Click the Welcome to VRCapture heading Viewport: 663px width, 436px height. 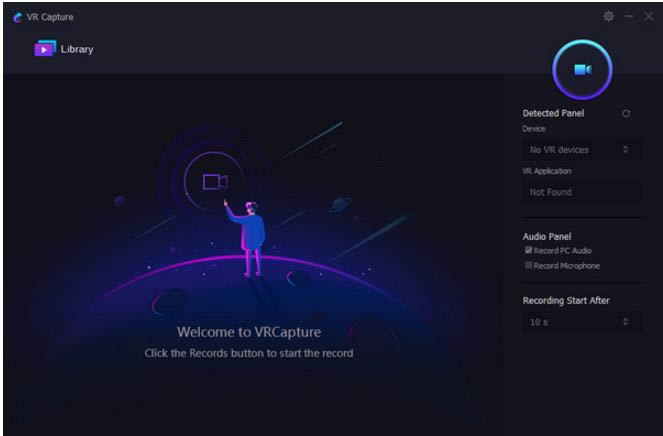(x=249, y=332)
